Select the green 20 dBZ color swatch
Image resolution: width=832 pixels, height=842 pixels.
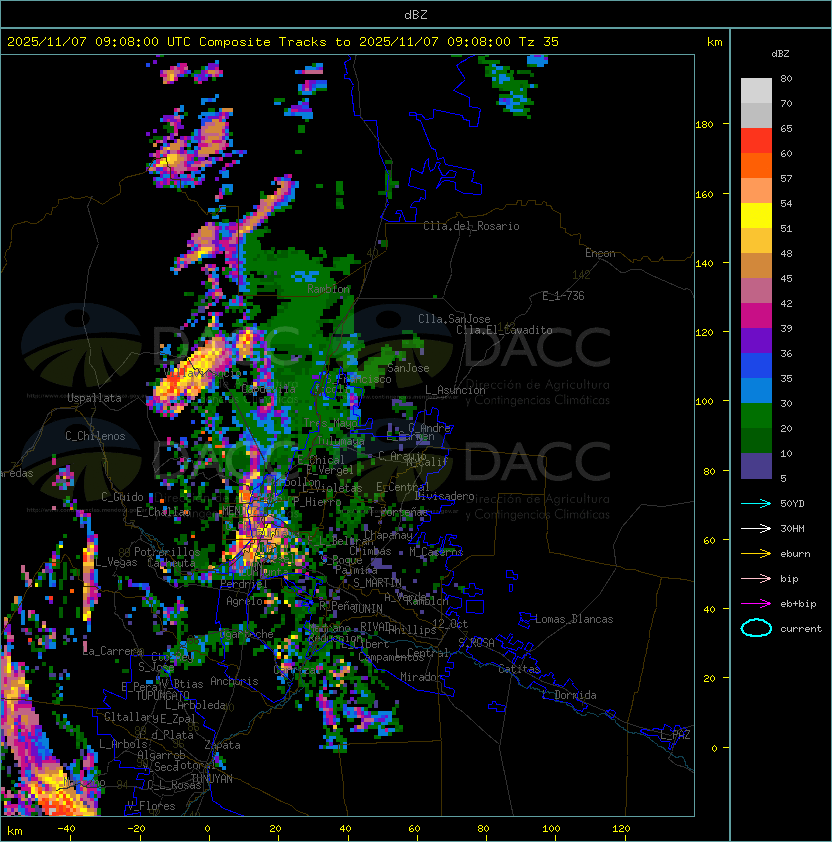[x=756, y=416]
